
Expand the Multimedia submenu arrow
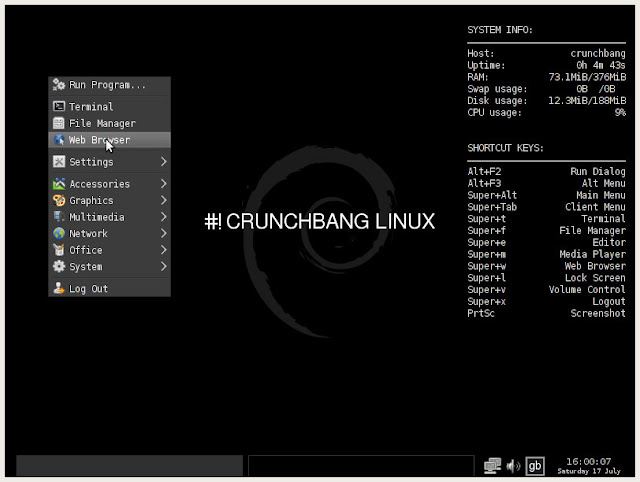tap(164, 217)
